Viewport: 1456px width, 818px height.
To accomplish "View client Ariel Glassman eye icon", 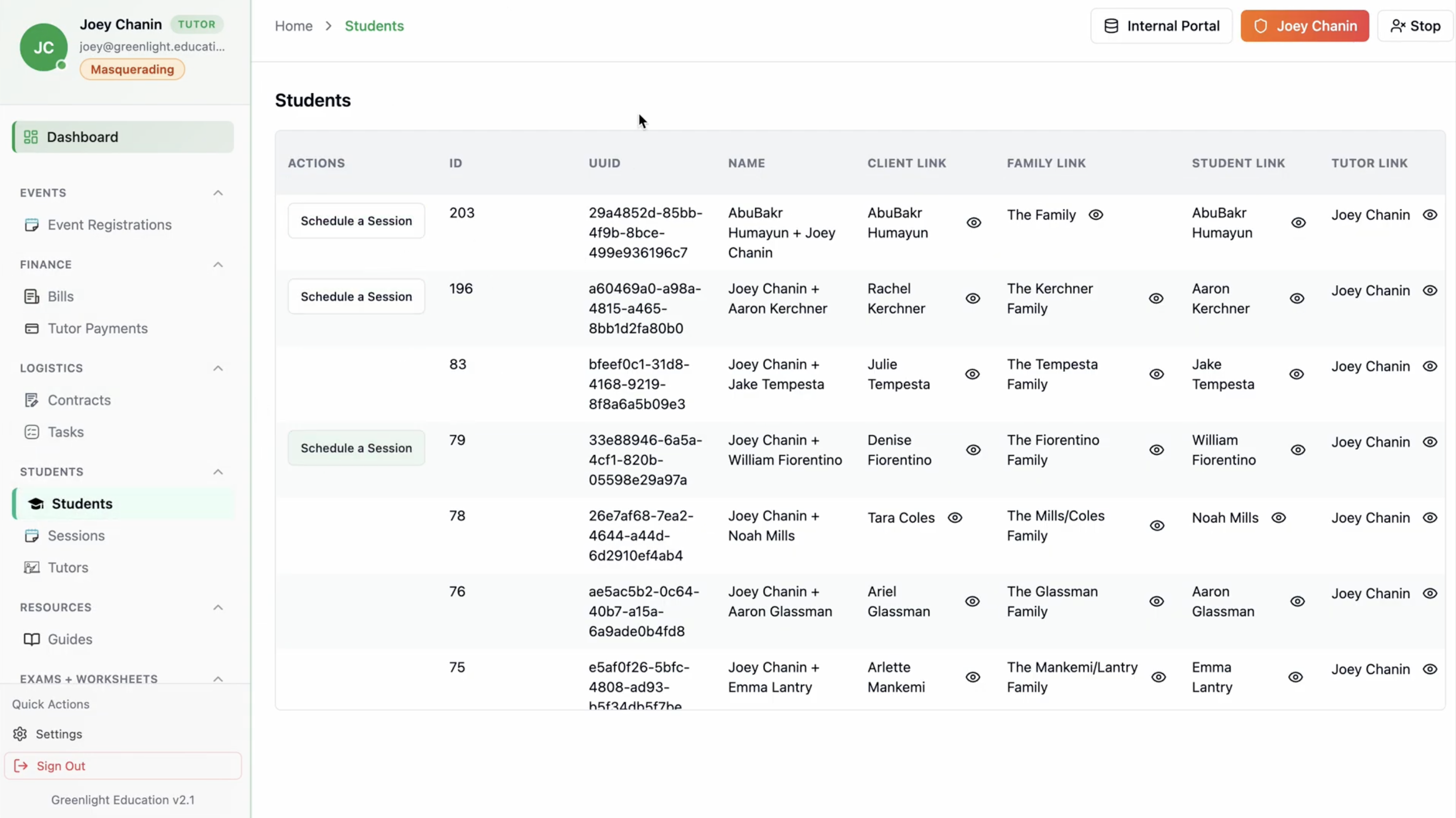I will pos(972,601).
